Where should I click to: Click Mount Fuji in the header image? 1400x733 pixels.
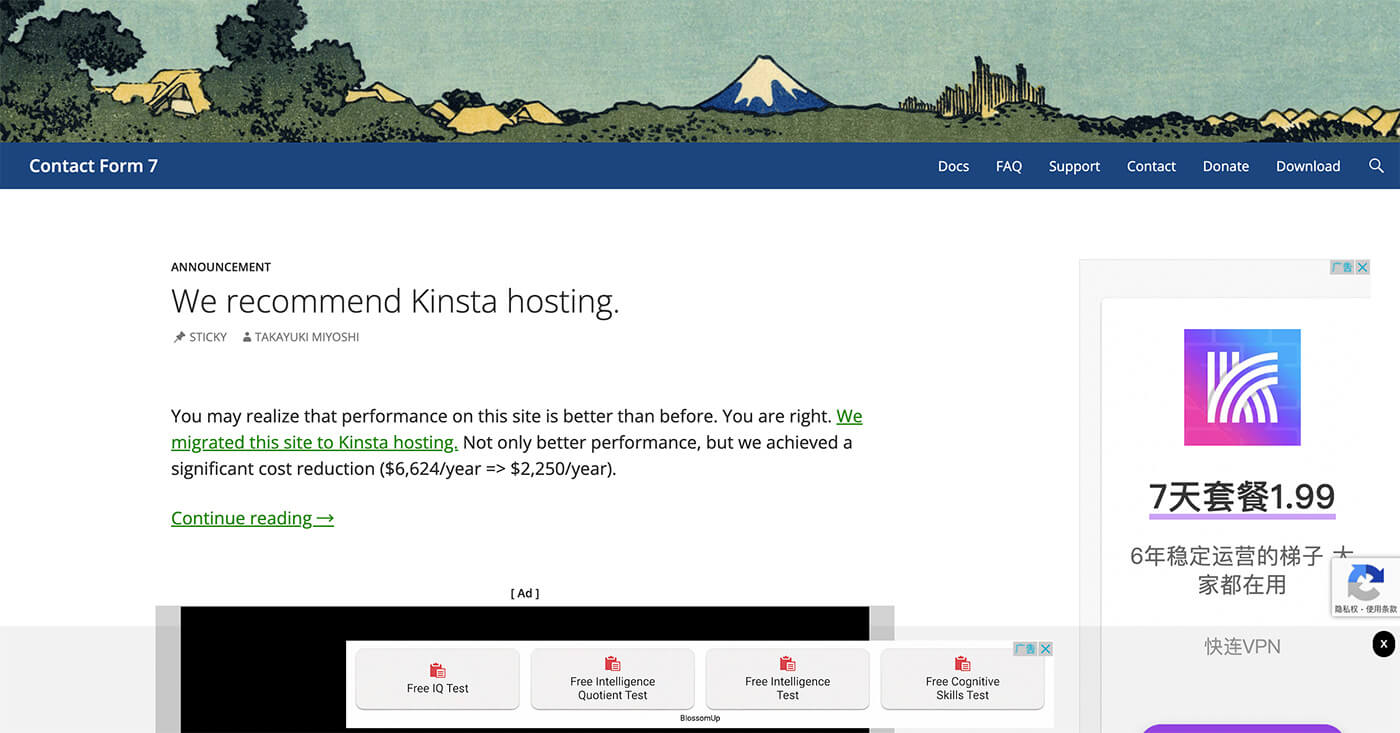point(765,84)
